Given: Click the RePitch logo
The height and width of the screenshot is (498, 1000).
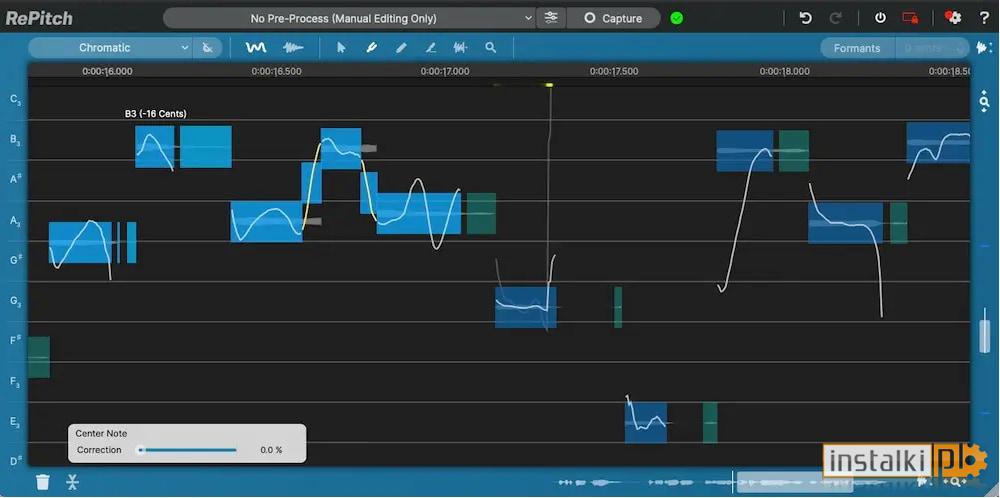Looking at the screenshot, I should click(x=39, y=18).
